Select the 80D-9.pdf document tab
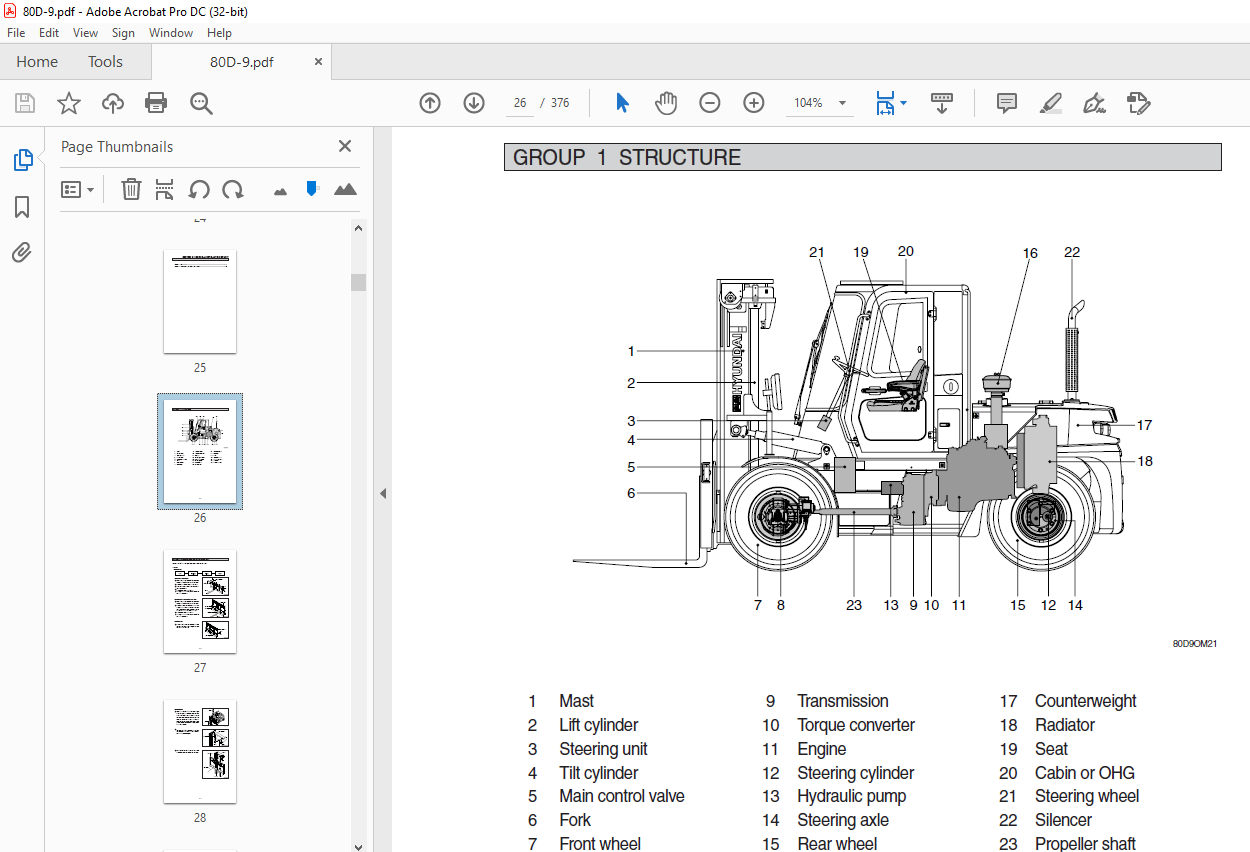Image resolution: width=1250 pixels, height=852 pixels. pos(241,62)
